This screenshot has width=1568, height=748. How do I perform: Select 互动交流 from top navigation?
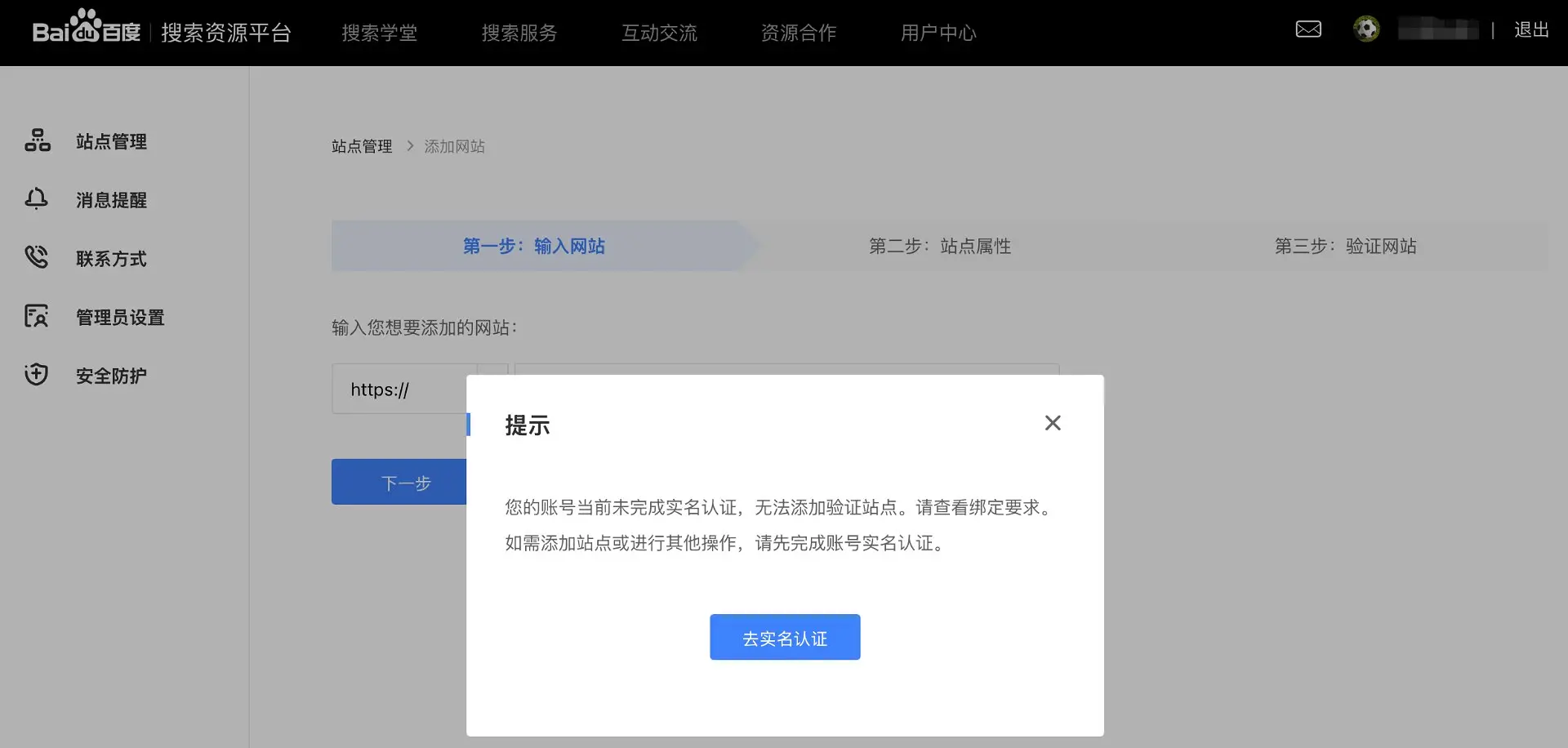(659, 33)
